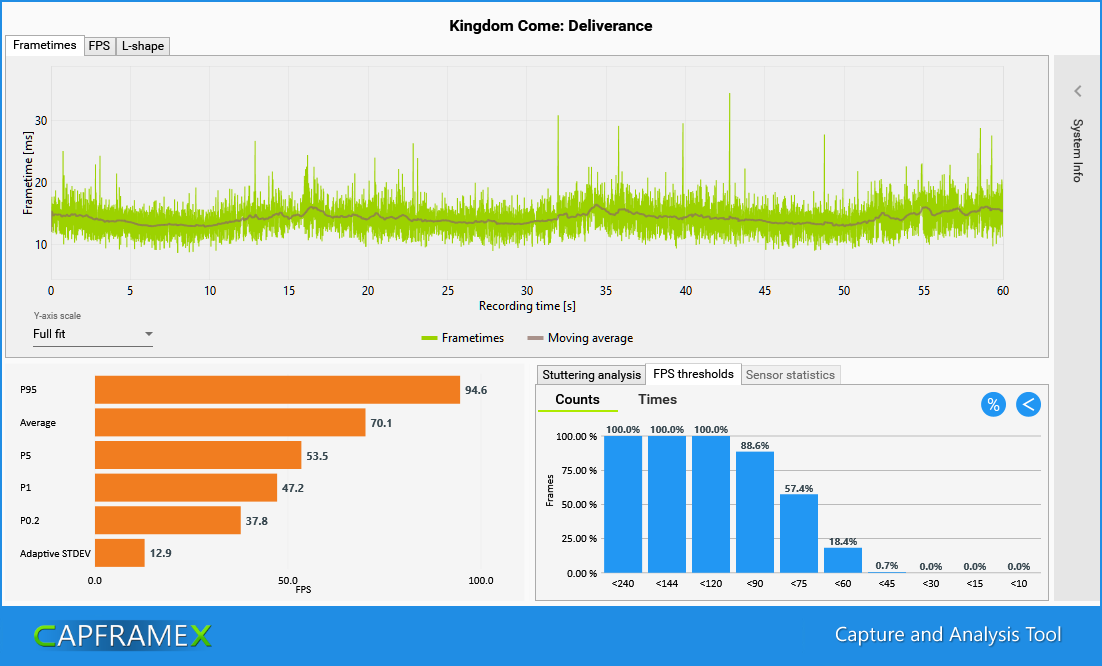Select the Stuttering analysis tab

(x=591, y=374)
